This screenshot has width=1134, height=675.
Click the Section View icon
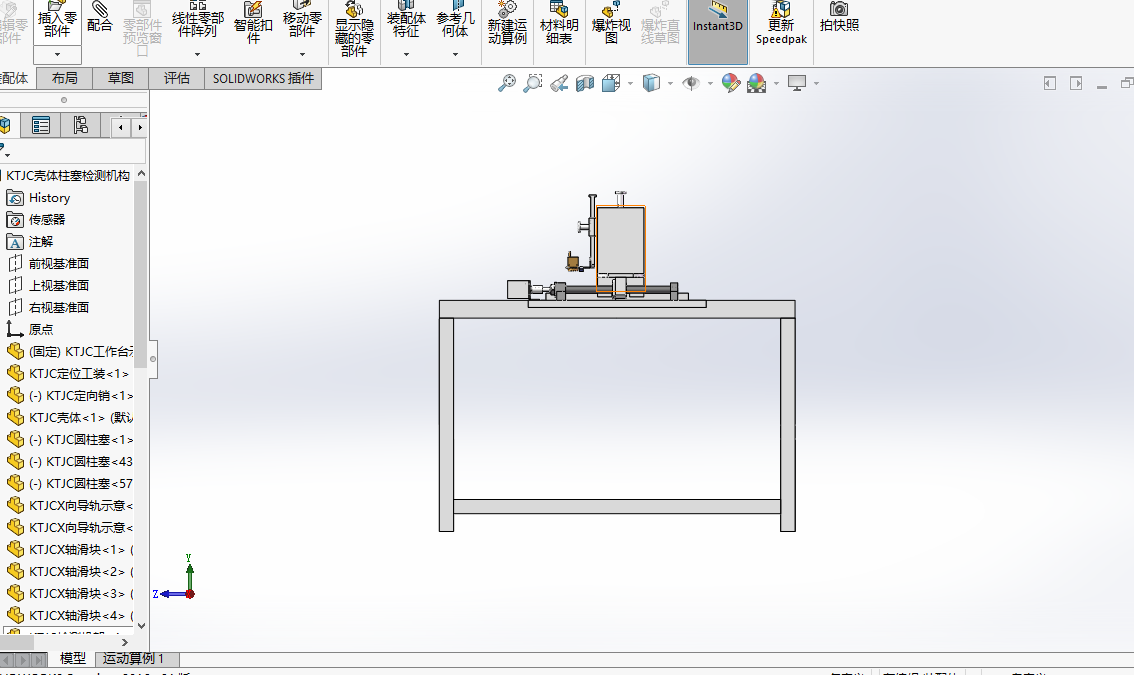[x=585, y=83]
